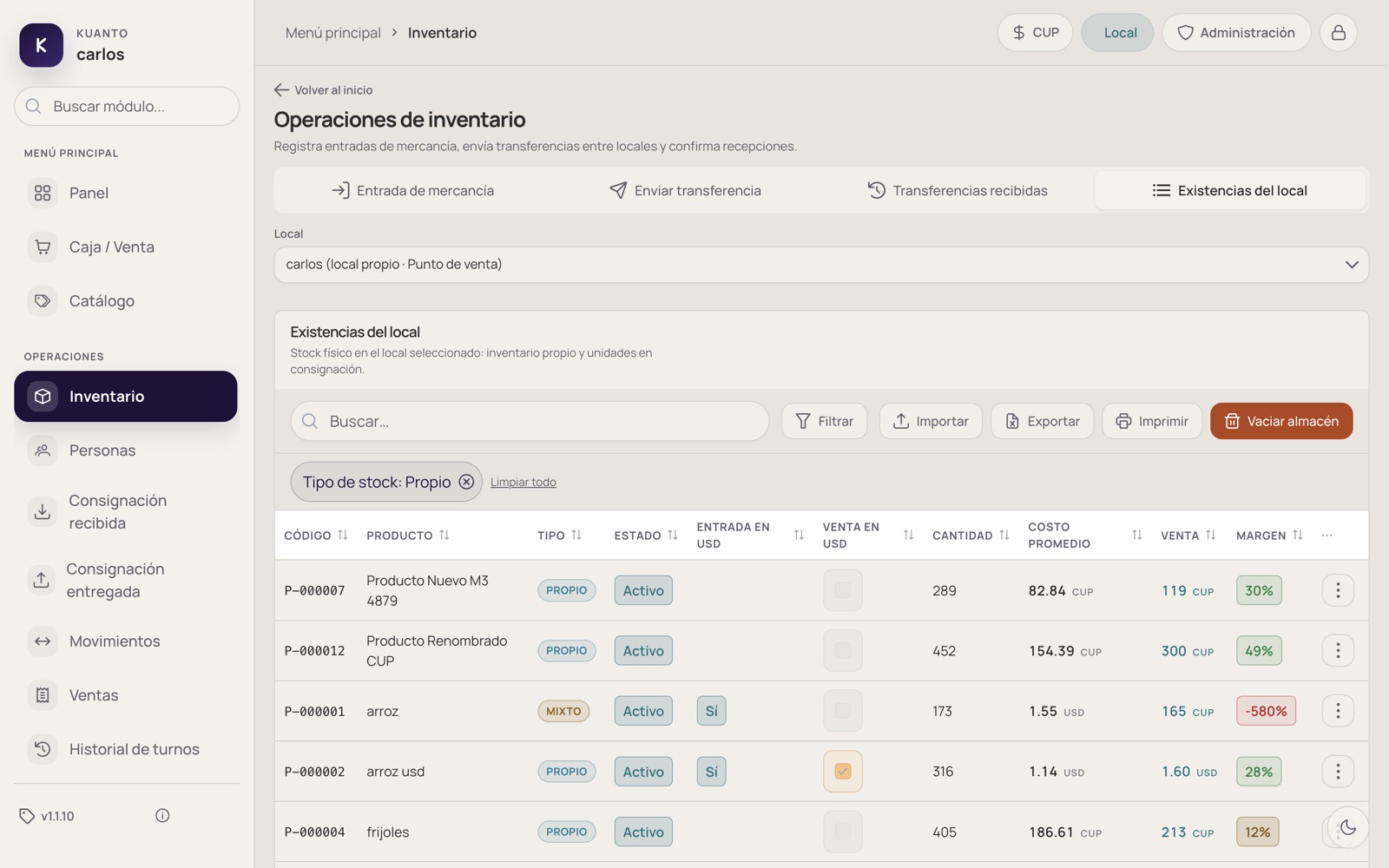This screenshot has height=868, width=1389.
Task: Switch the Local mode toggle
Action: click(x=1117, y=33)
